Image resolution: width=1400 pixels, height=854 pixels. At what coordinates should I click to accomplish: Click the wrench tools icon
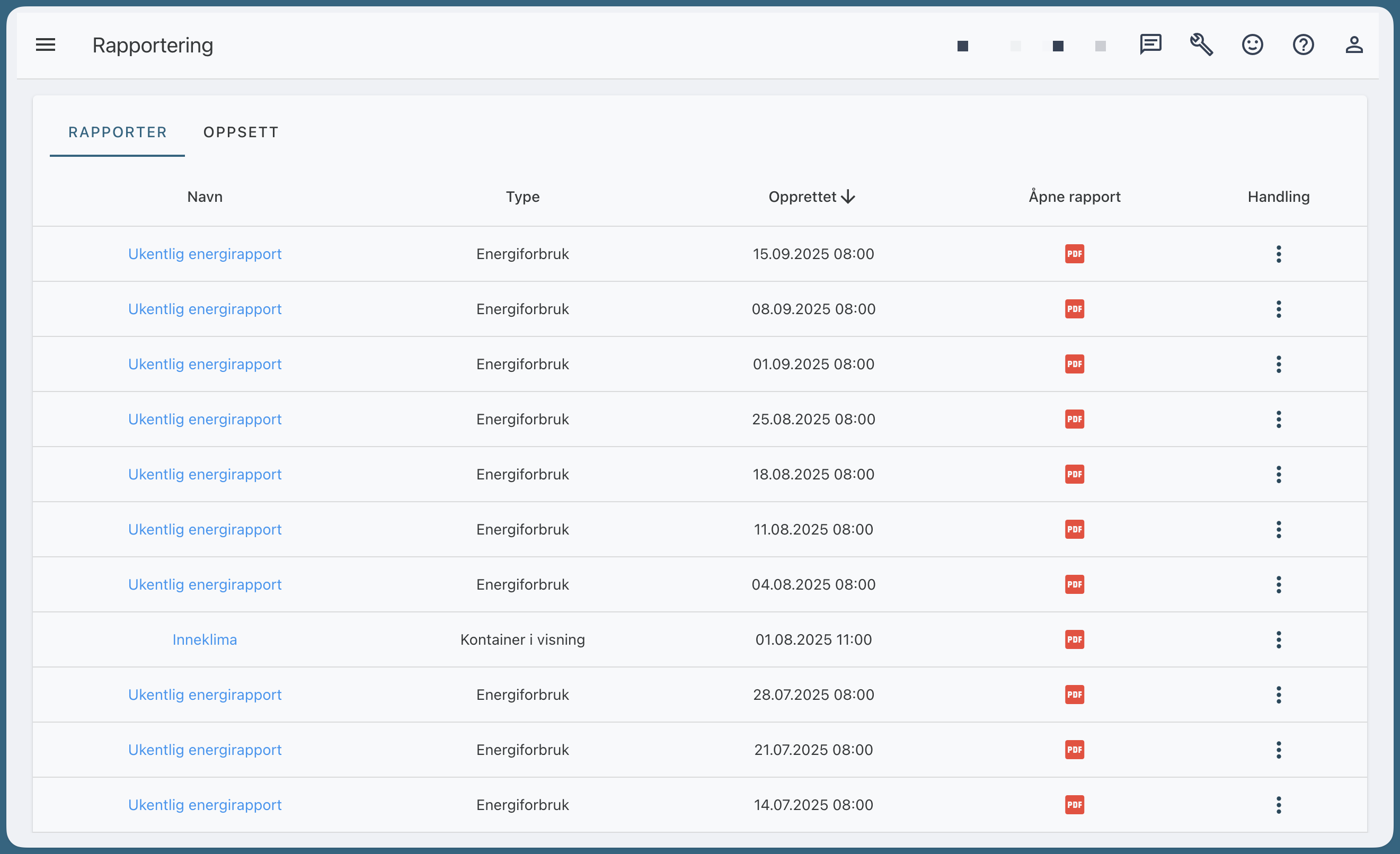click(x=1201, y=45)
